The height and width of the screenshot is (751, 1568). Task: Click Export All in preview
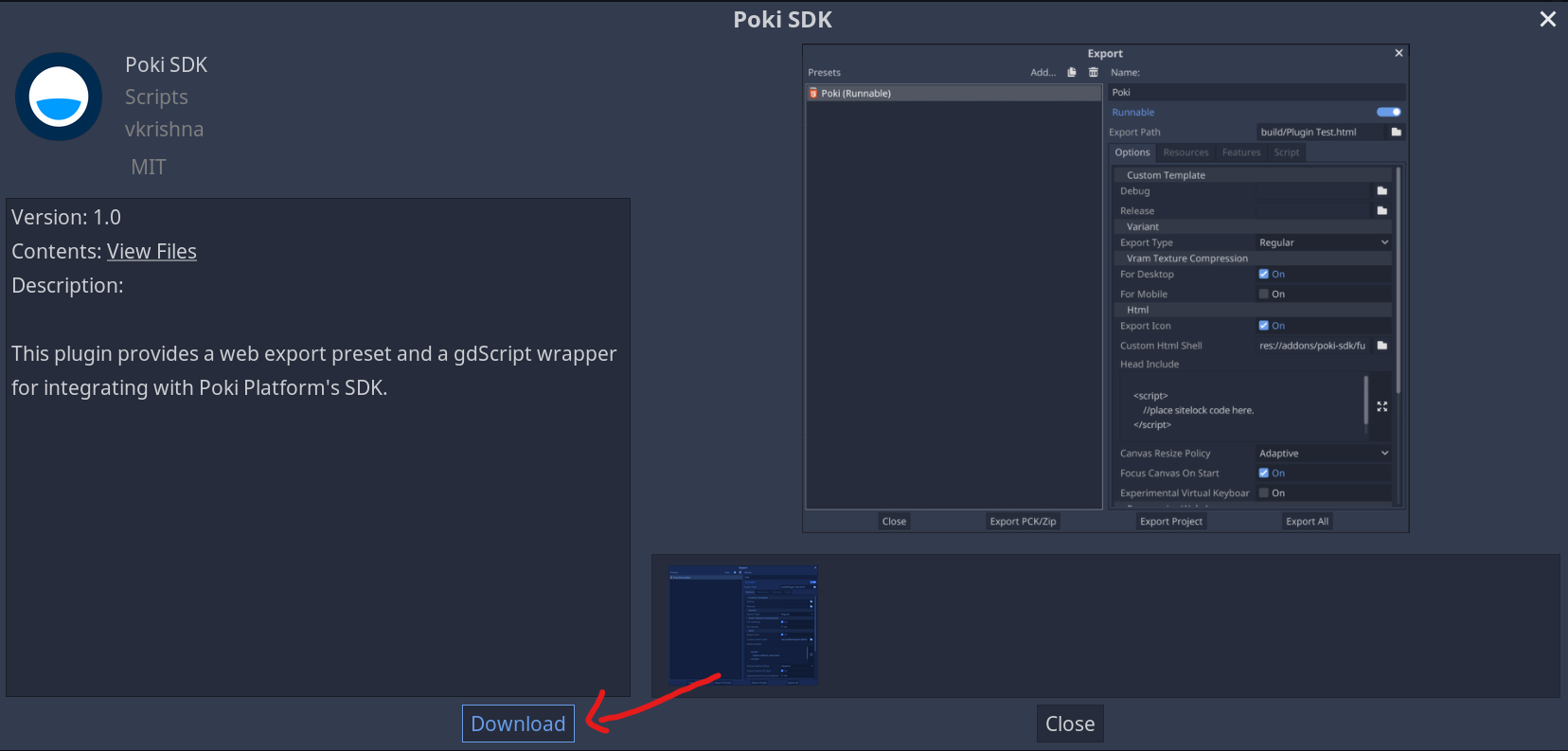(1307, 521)
